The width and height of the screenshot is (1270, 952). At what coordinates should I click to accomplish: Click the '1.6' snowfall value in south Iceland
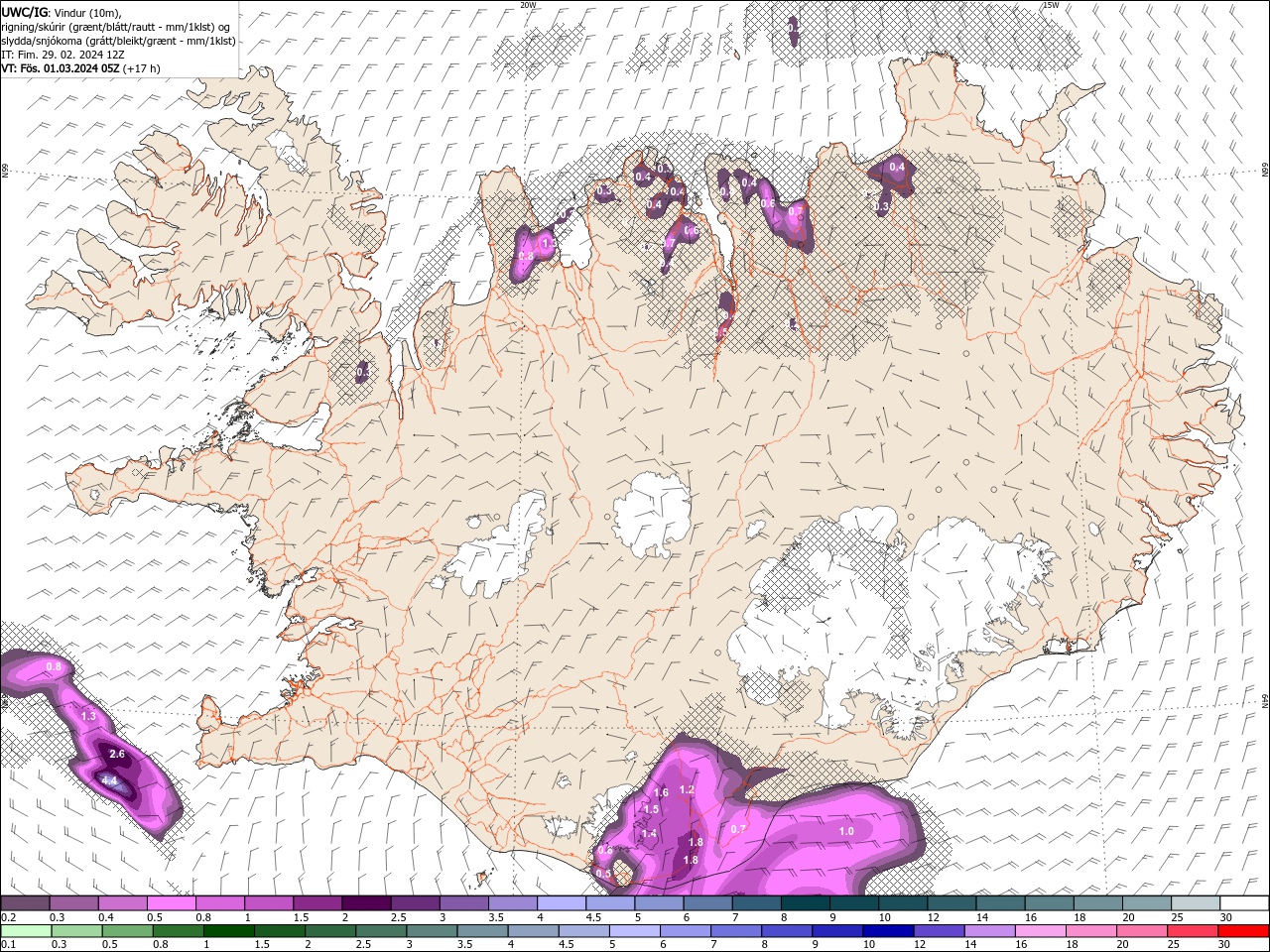click(662, 792)
